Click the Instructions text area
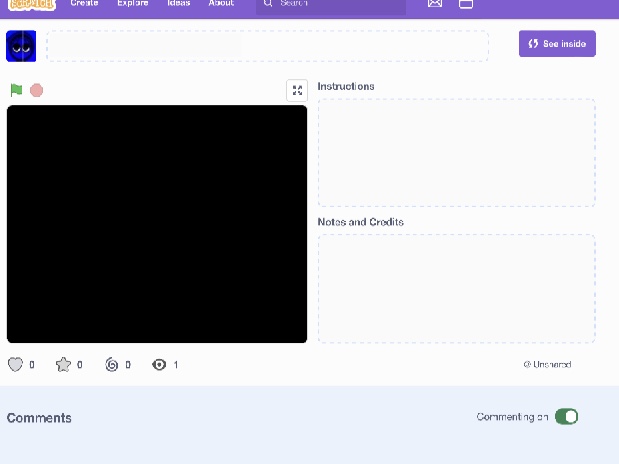 pos(456,153)
